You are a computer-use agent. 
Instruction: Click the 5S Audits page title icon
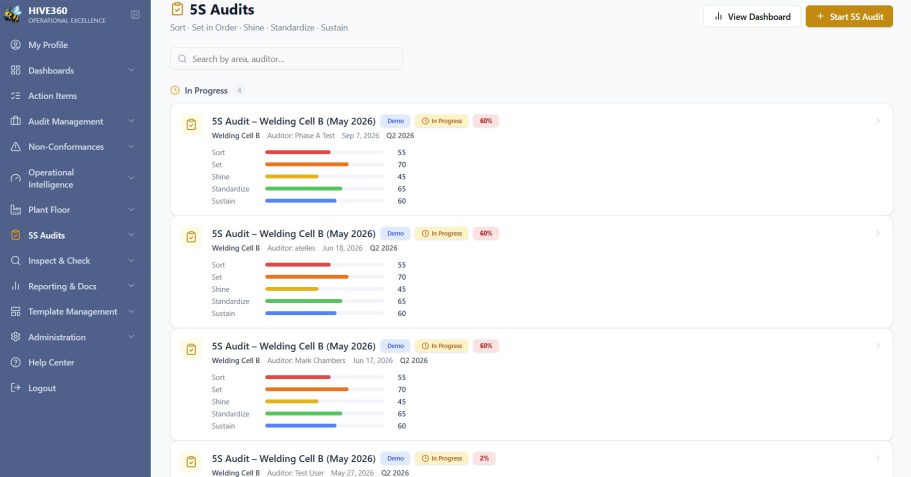point(177,9)
